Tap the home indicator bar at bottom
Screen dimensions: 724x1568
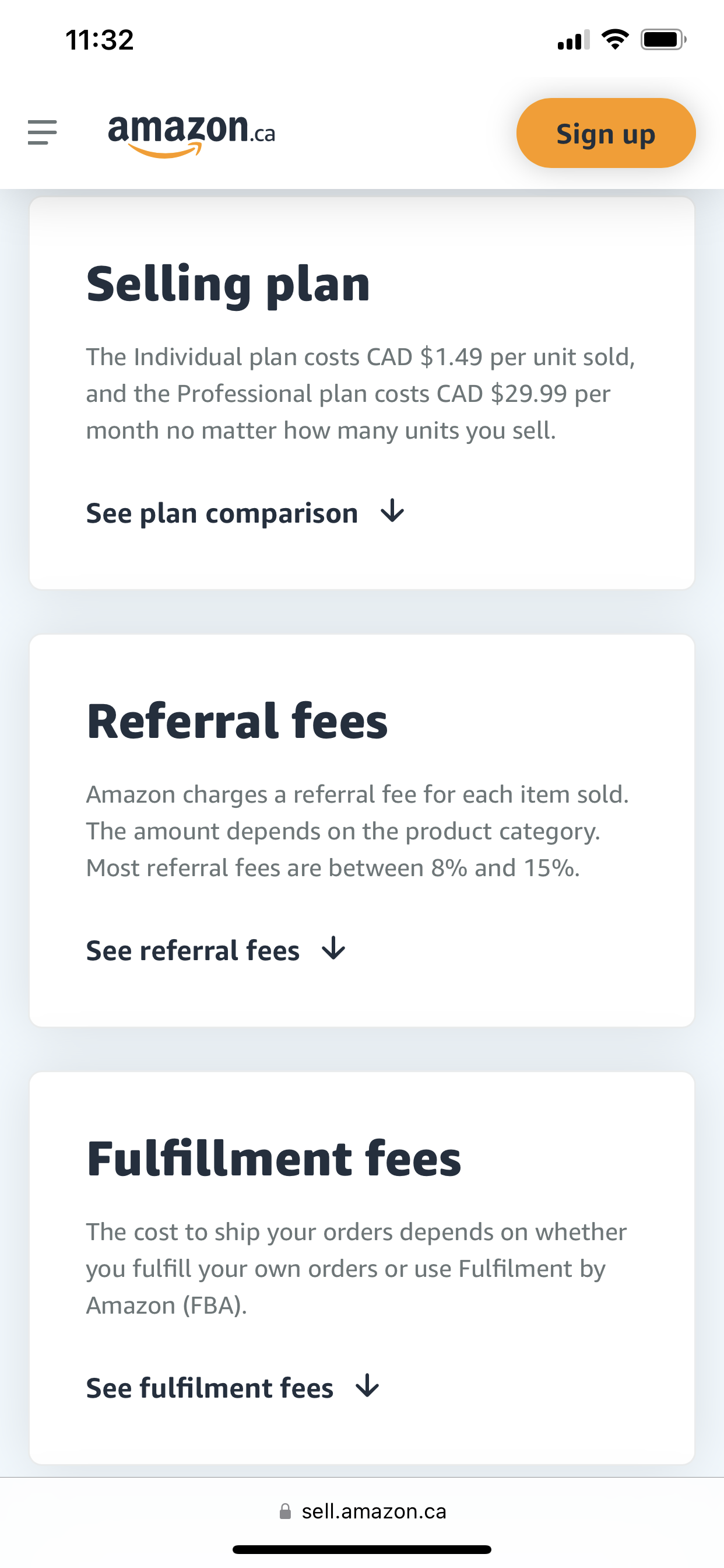coord(362,1549)
